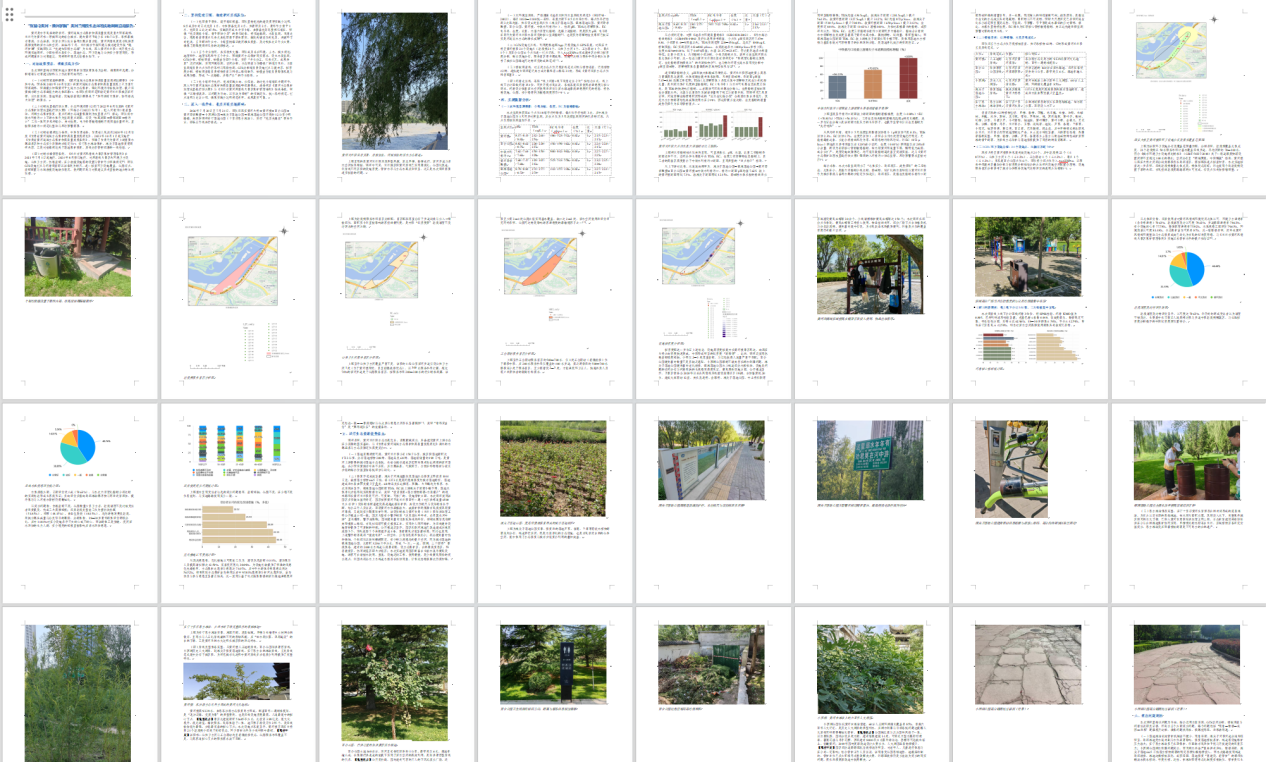Select the page with the full-height tall trees photo

pyautogui.click(x=81, y=684)
